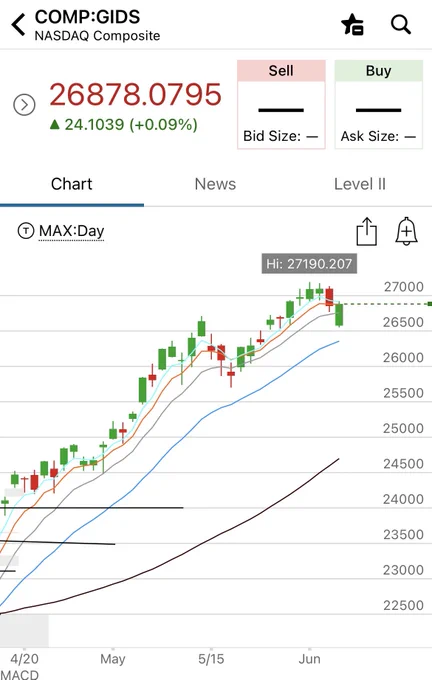Tap the circled T icon beside MAX:Day
This screenshot has height=680, width=432.
[26, 231]
